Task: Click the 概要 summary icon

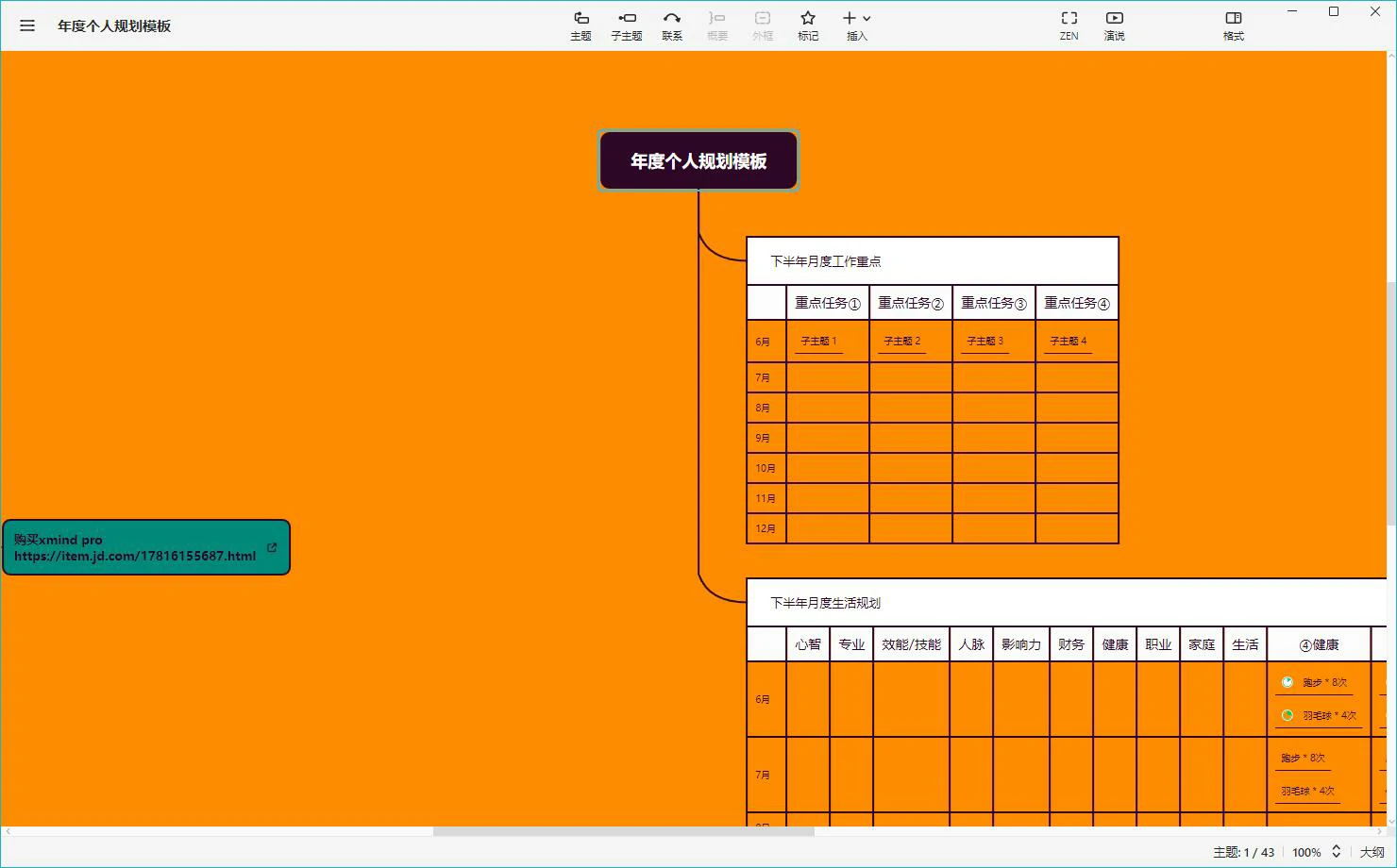Action: point(717,25)
